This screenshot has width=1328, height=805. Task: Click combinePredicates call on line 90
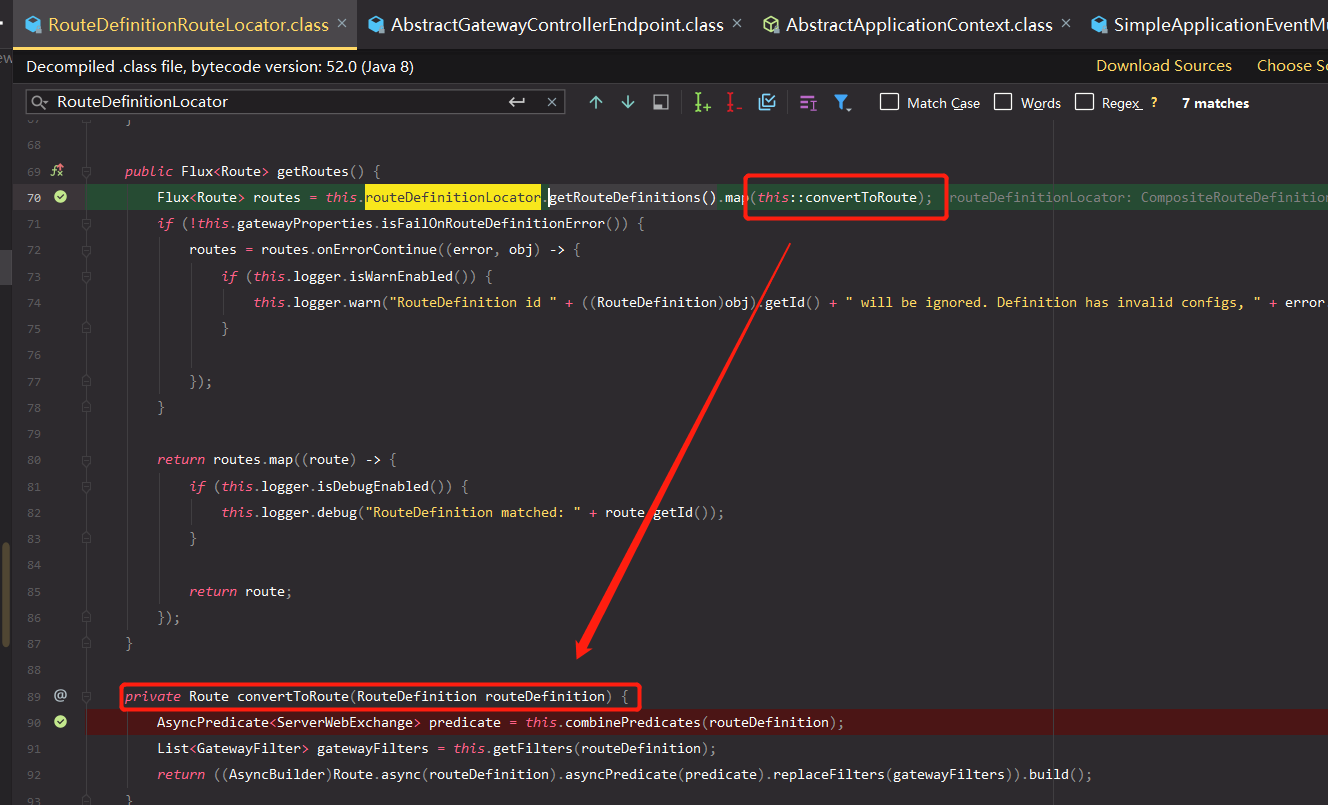tap(633, 721)
